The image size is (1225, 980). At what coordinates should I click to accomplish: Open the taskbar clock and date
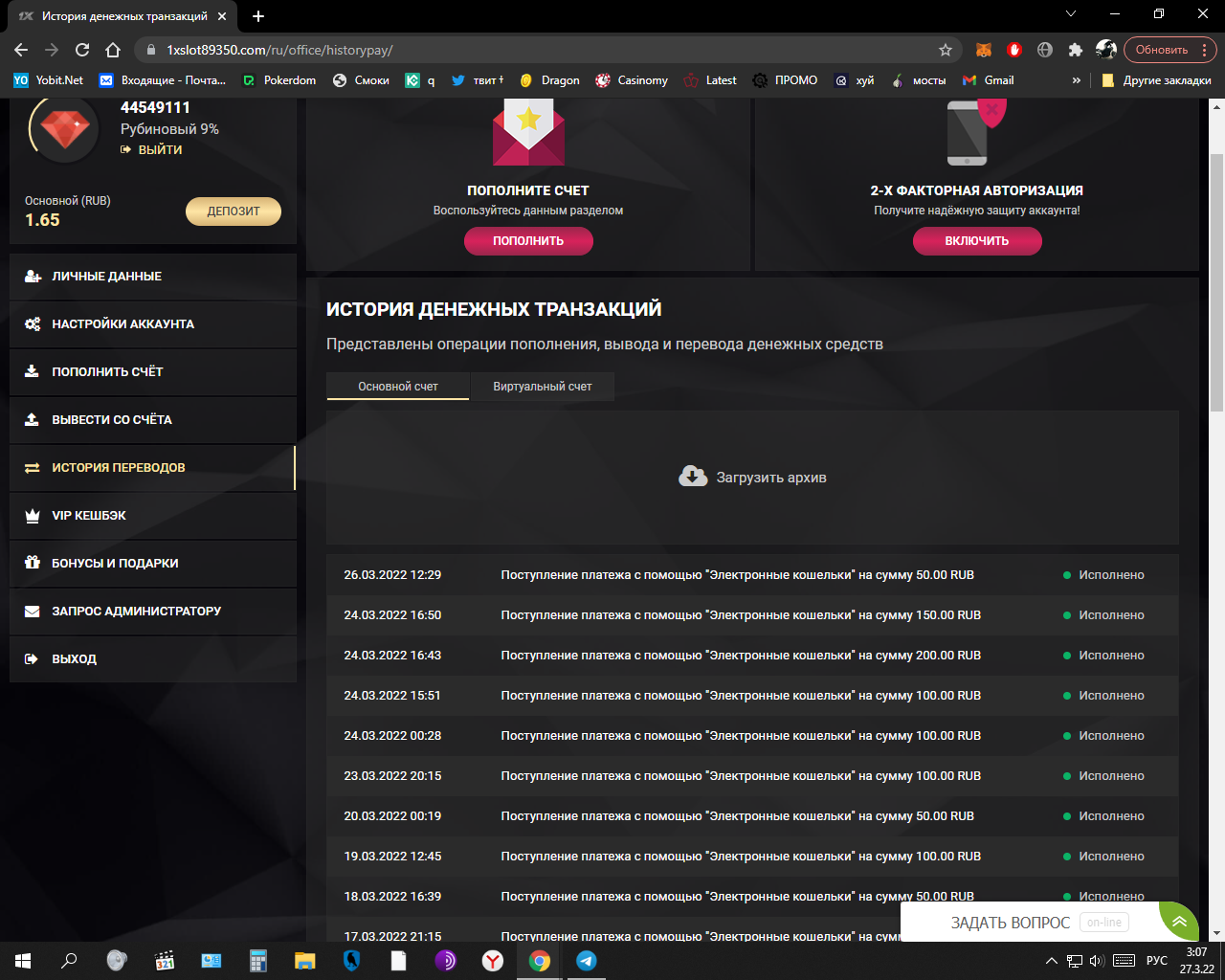tap(1196, 961)
